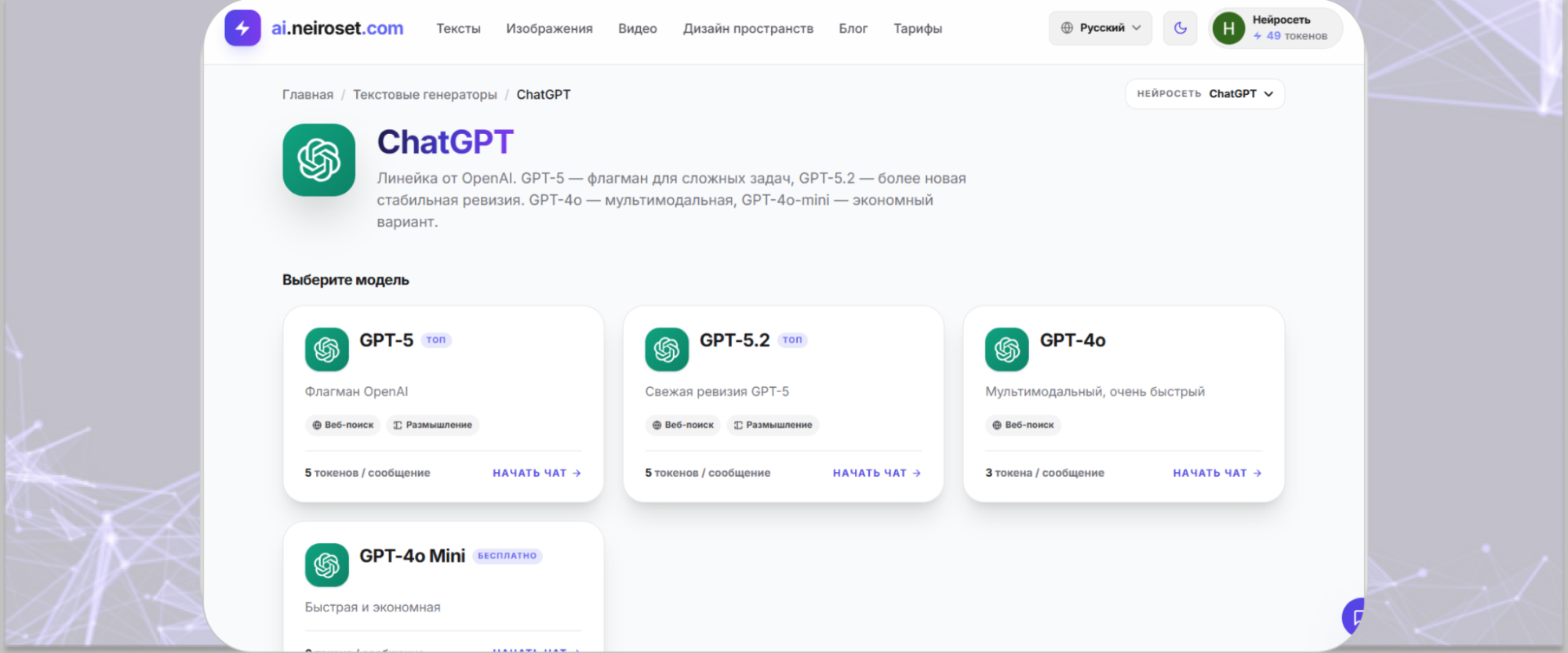Start a chat with GPT-5

pyautogui.click(x=537, y=473)
